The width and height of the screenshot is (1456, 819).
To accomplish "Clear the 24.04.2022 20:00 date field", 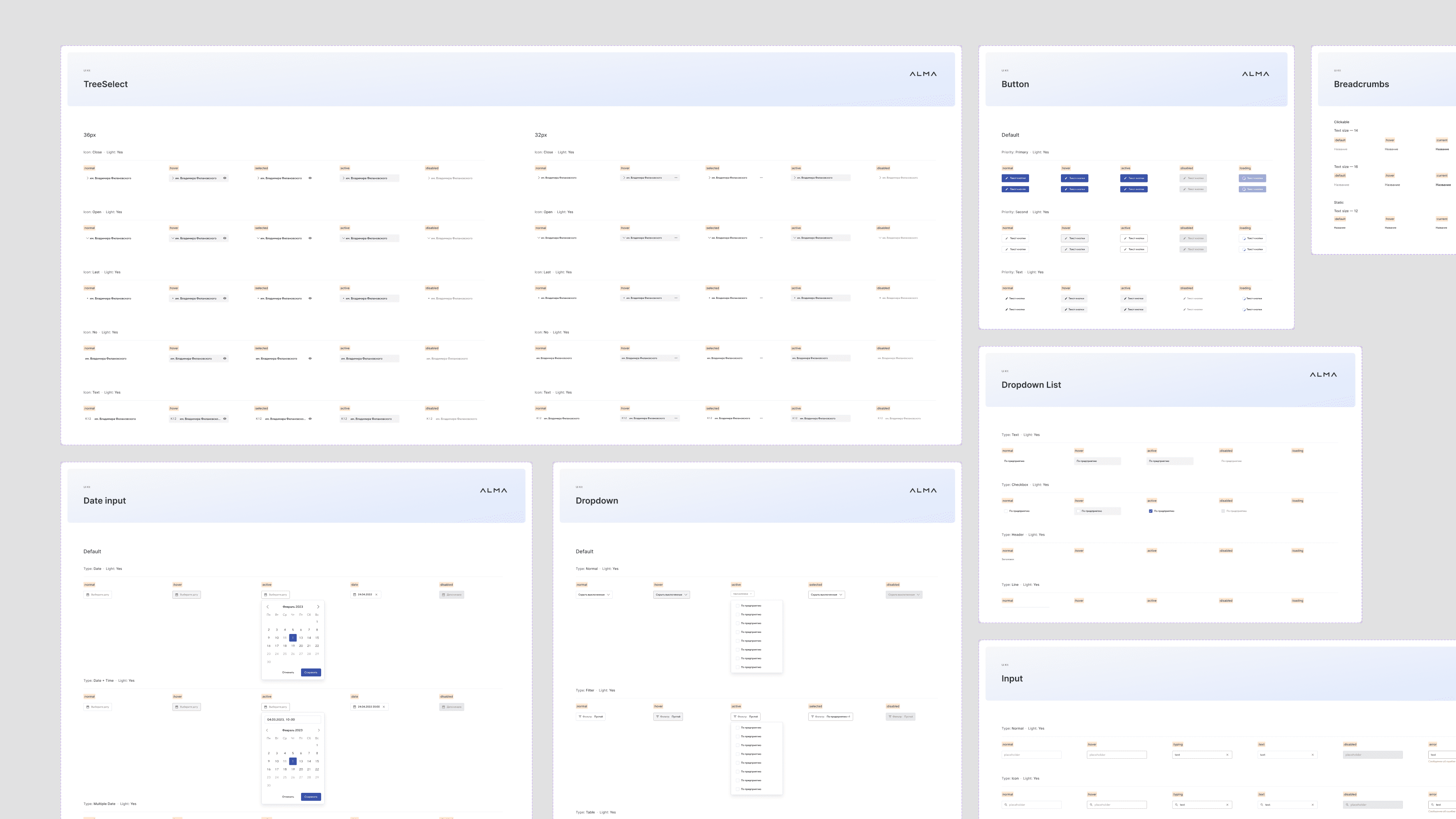I will [x=384, y=706].
